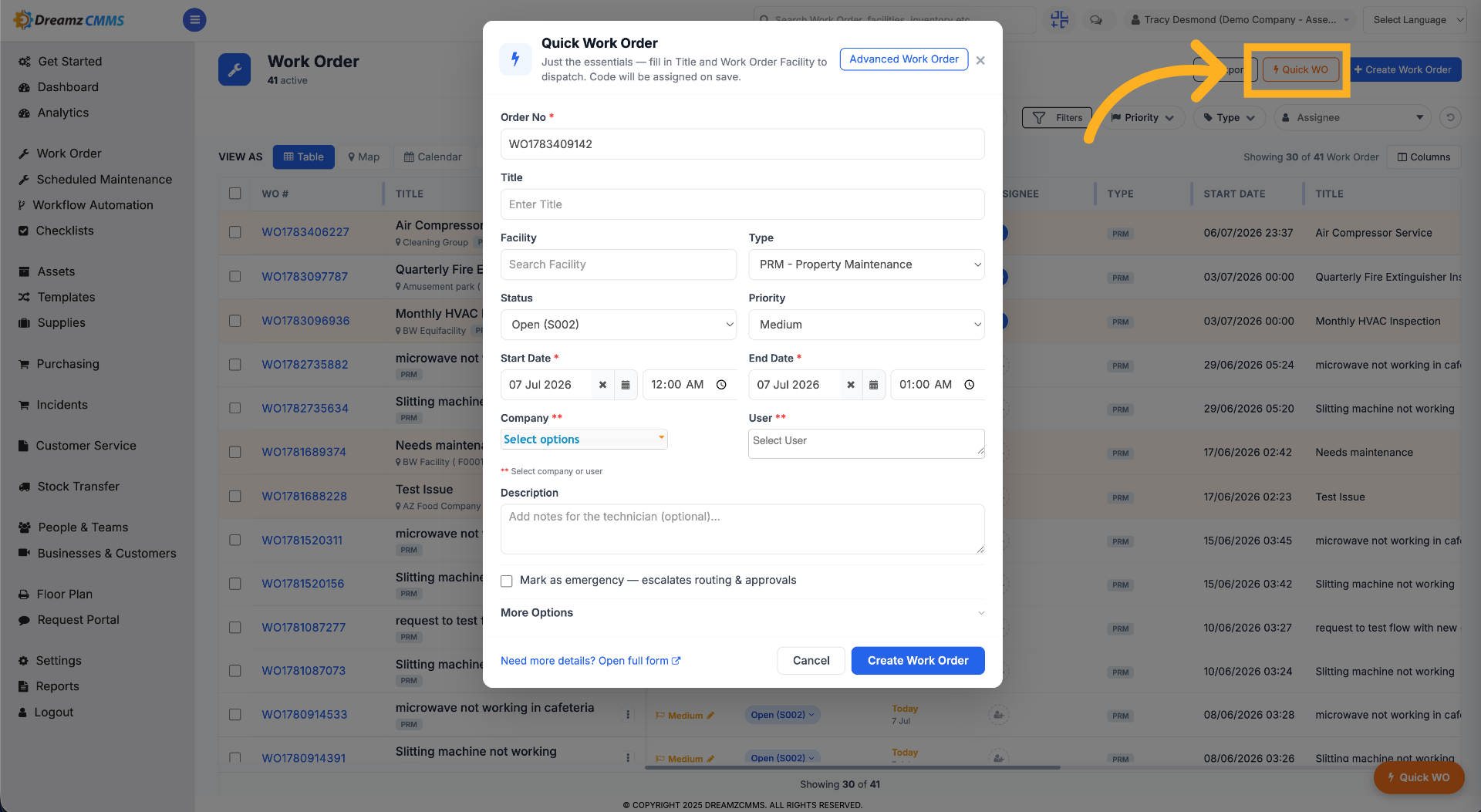Select checkbox for WO1780914533
1481x812 pixels.
point(235,715)
